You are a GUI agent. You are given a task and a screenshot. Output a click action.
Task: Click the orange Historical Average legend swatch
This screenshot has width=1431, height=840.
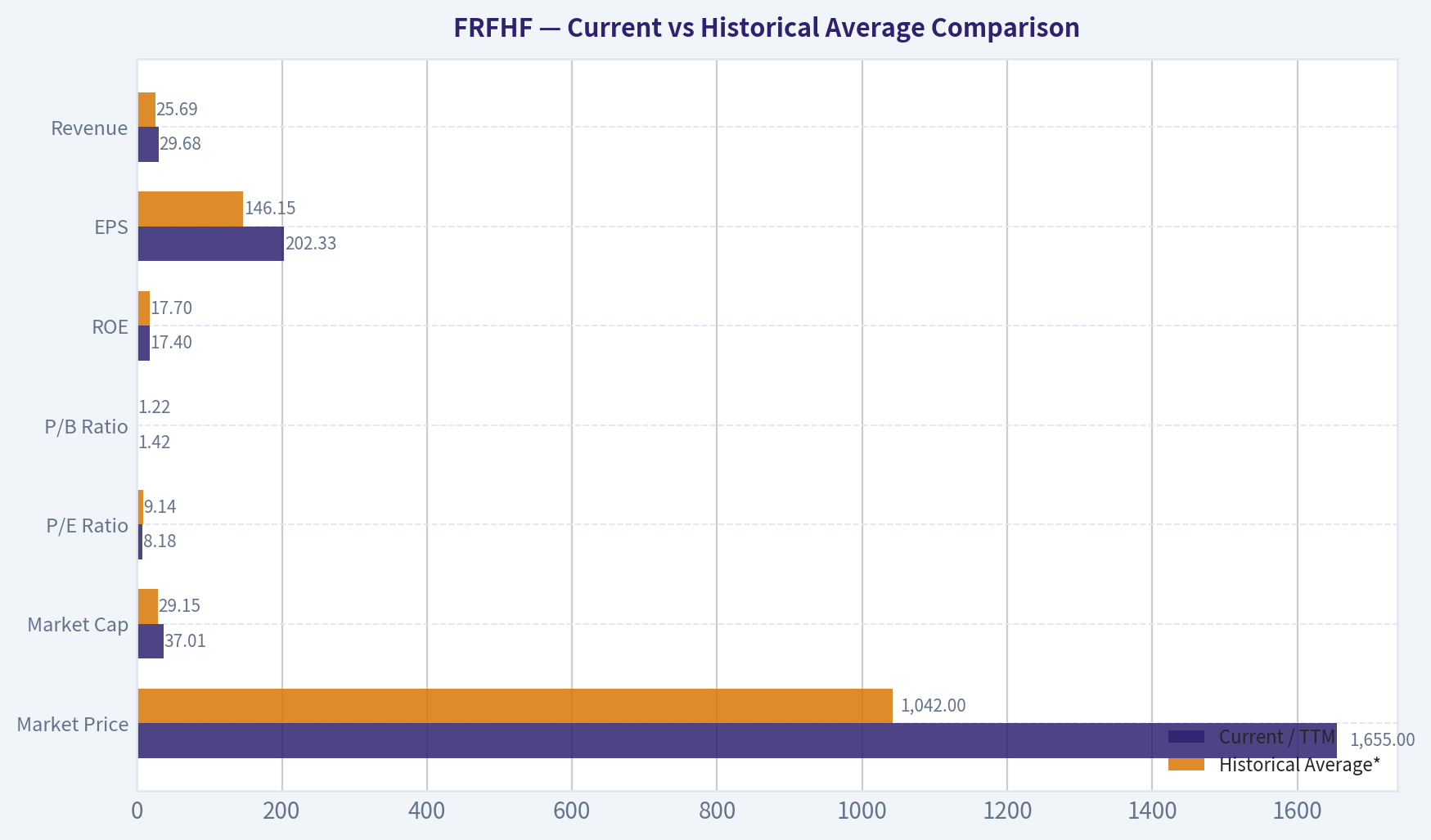click(x=1186, y=765)
